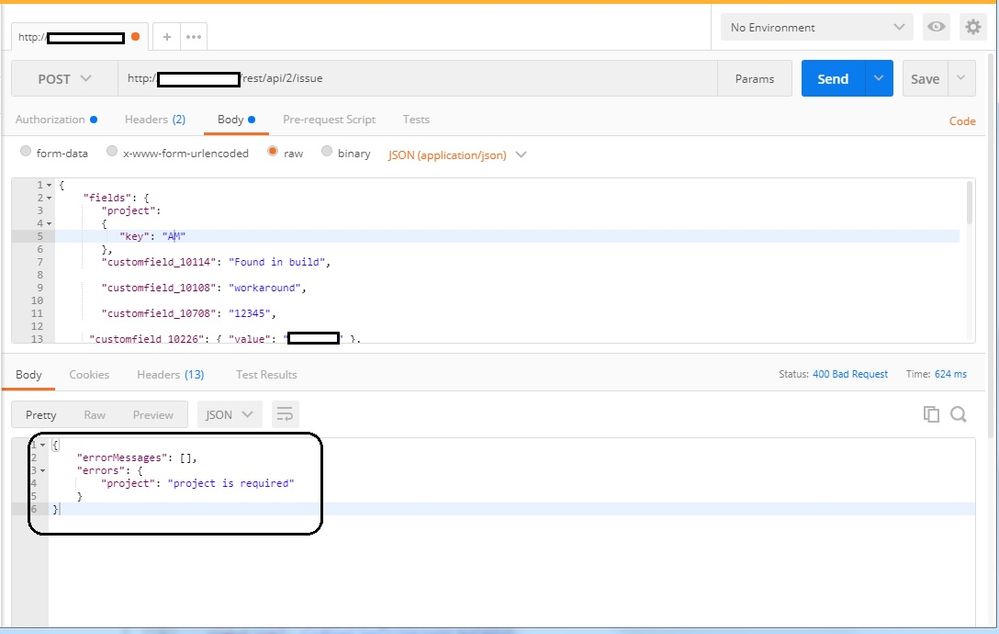Switch response view to Preview
Screen dimensions: 999x634
click(153, 415)
